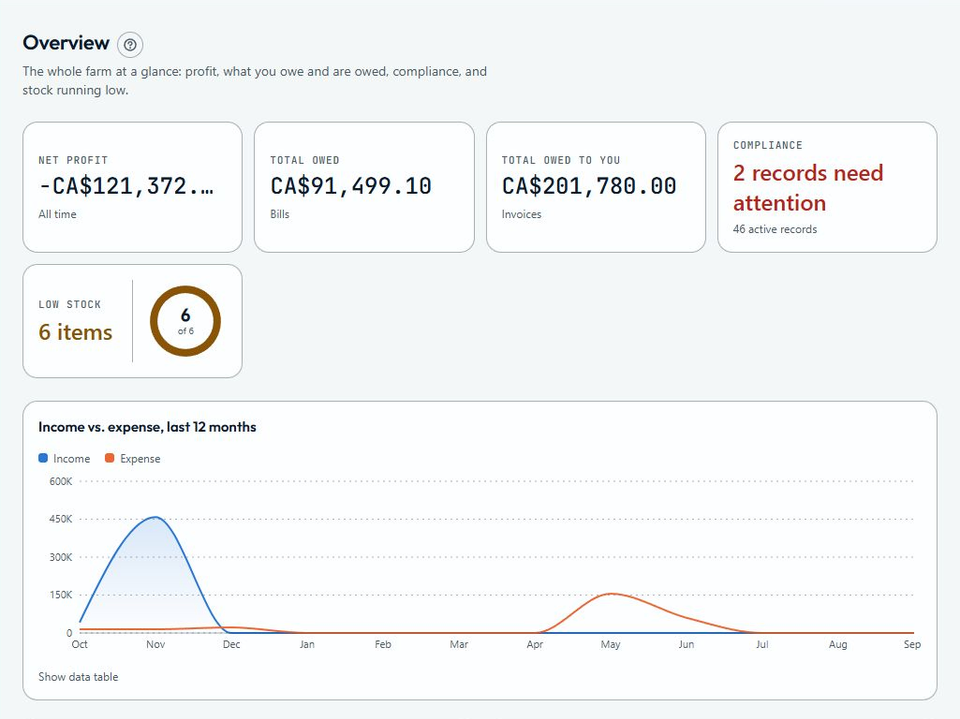Click the orange Expense color swatch
Screen dimensions: 960x719
pos(110,458)
